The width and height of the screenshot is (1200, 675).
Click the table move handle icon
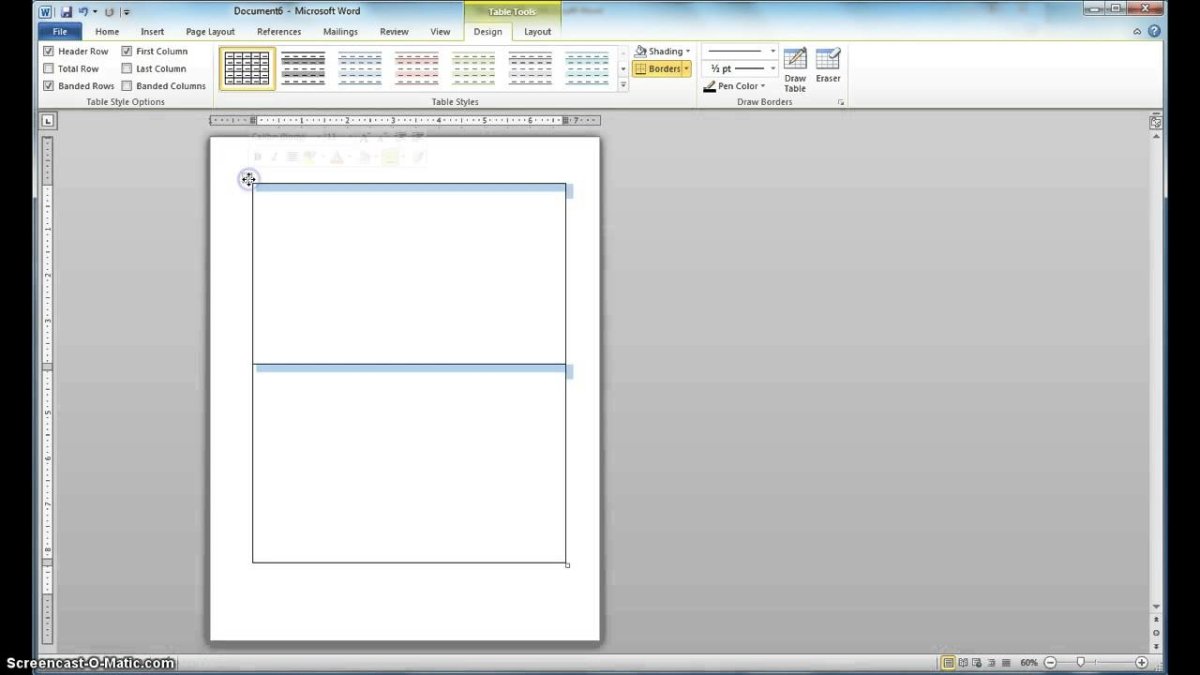point(248,180)
